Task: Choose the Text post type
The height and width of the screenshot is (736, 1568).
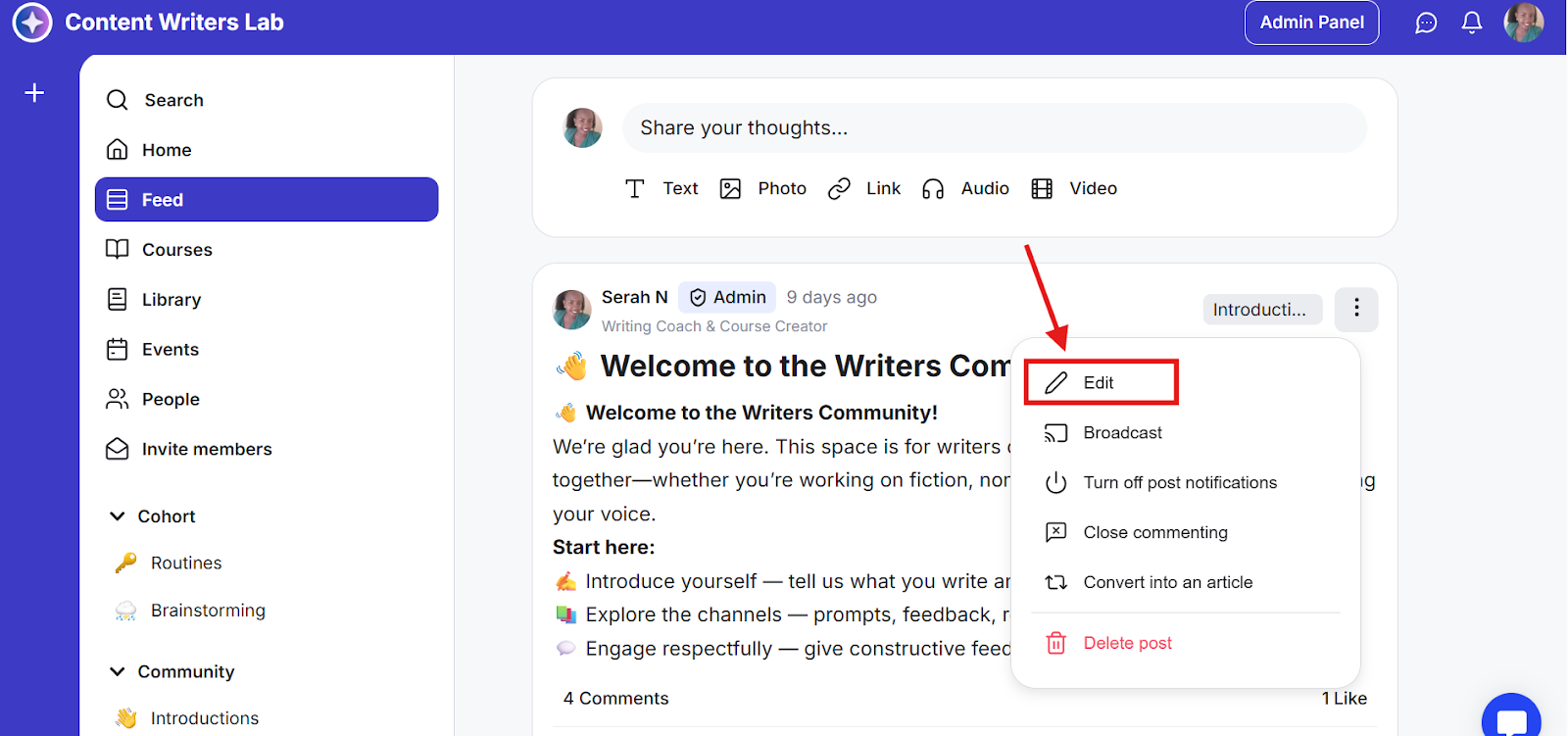Action: [x=661, y=188]
